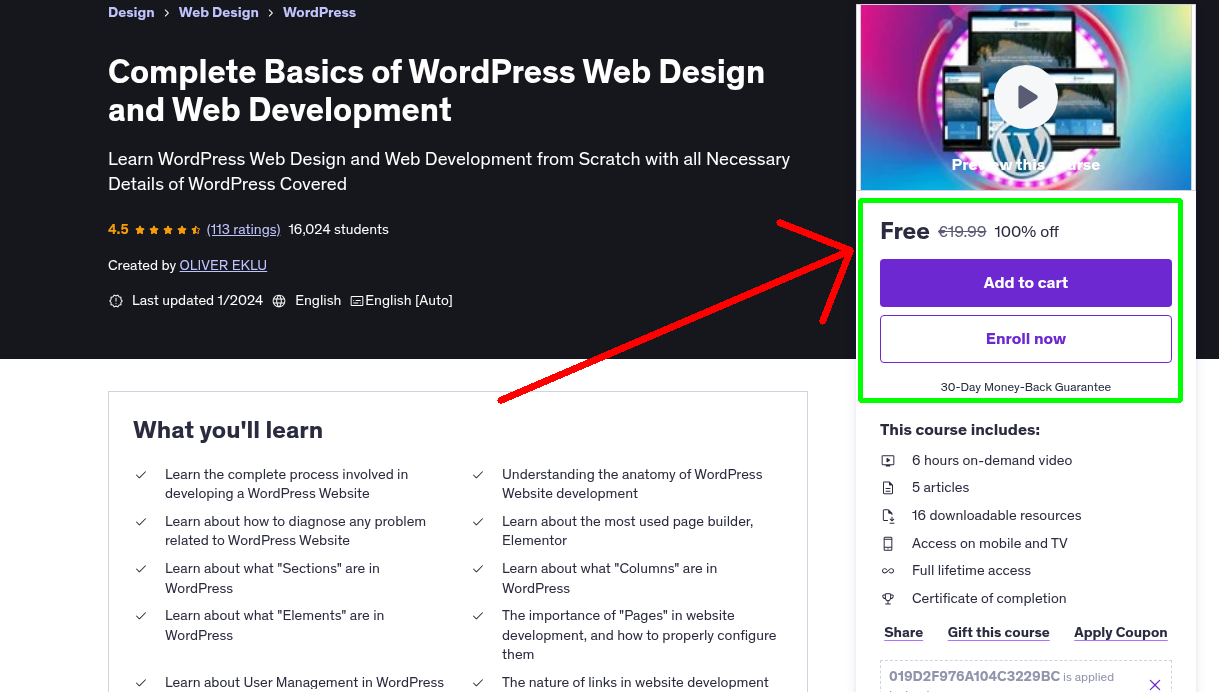1219x692 pixels.
Task: Click breadcrumb chevron after Web Design
Action: (x=271, y=13)
